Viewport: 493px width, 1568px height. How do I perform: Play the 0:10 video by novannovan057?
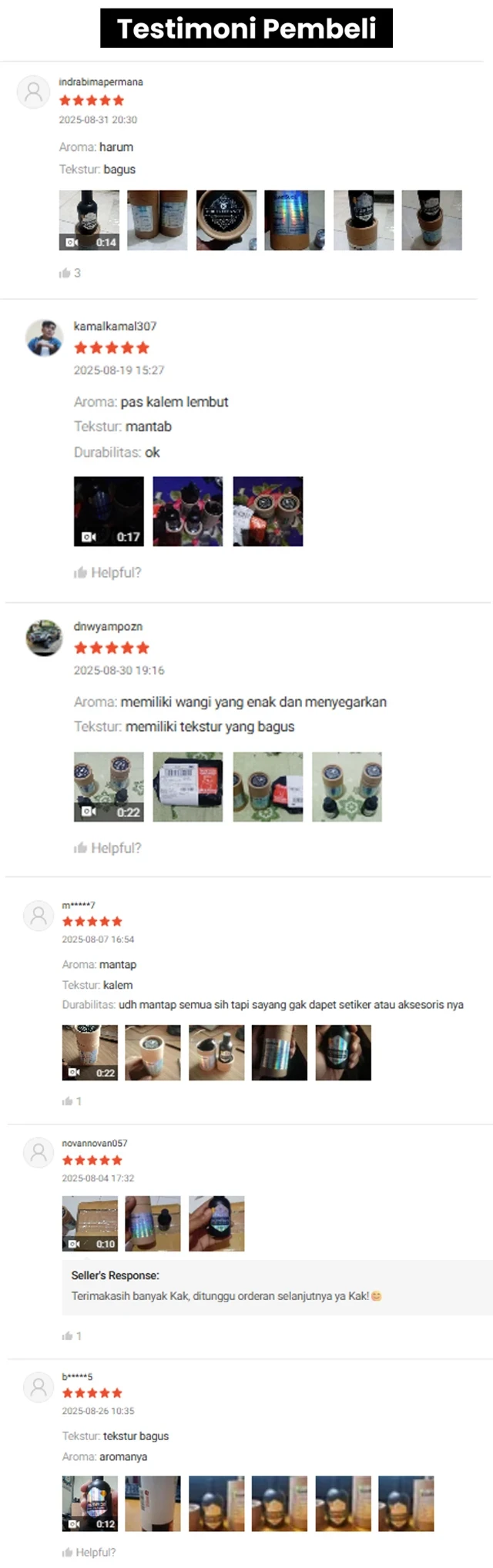pos(90,1224)
